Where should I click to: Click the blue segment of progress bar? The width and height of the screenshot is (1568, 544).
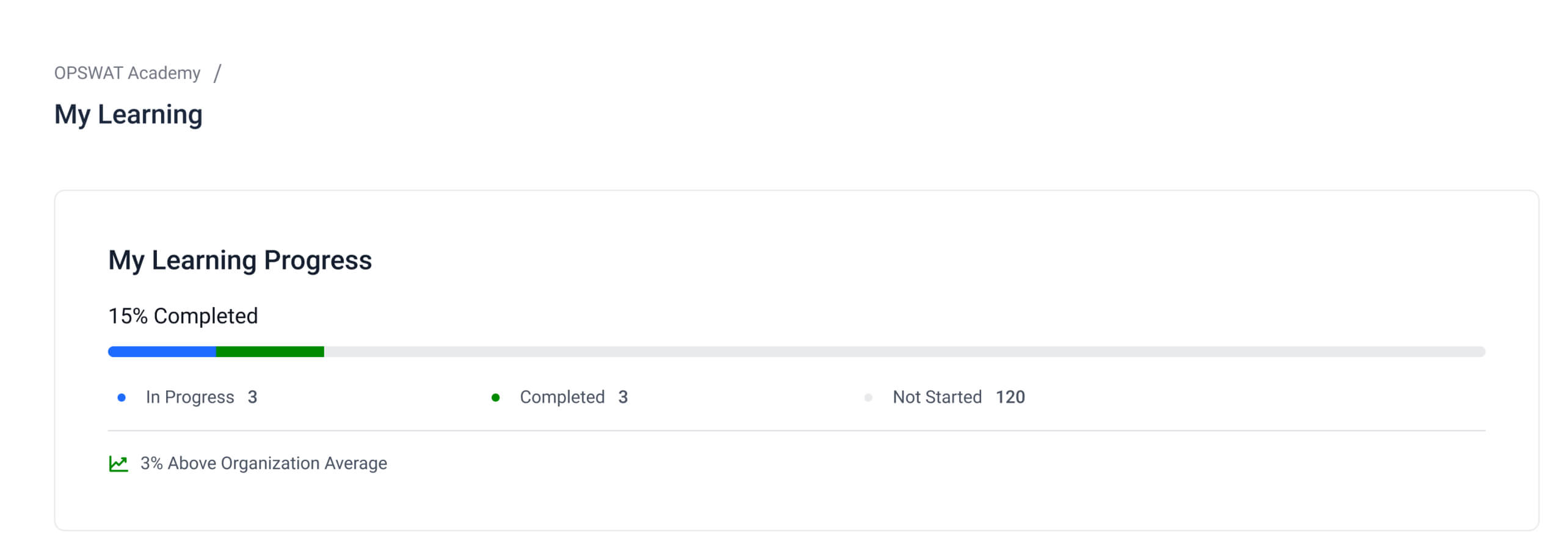[162, 352]
